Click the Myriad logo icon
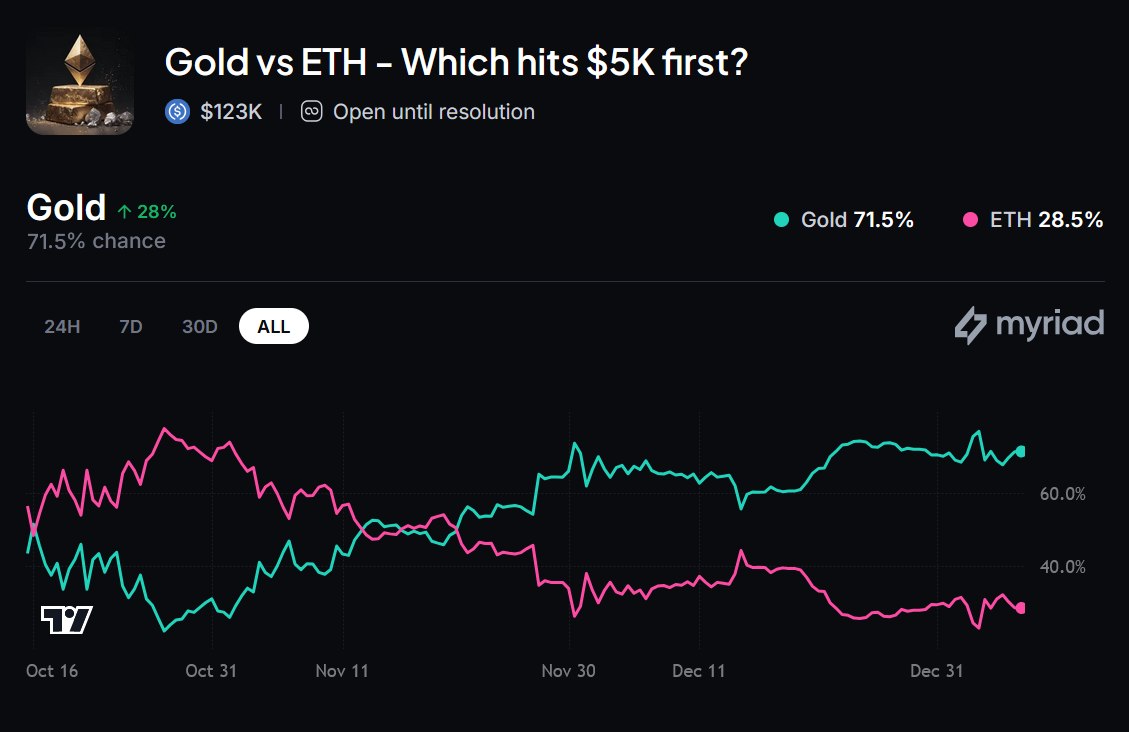The width and height of the screenshot is (1129, 732). (971, 326)
